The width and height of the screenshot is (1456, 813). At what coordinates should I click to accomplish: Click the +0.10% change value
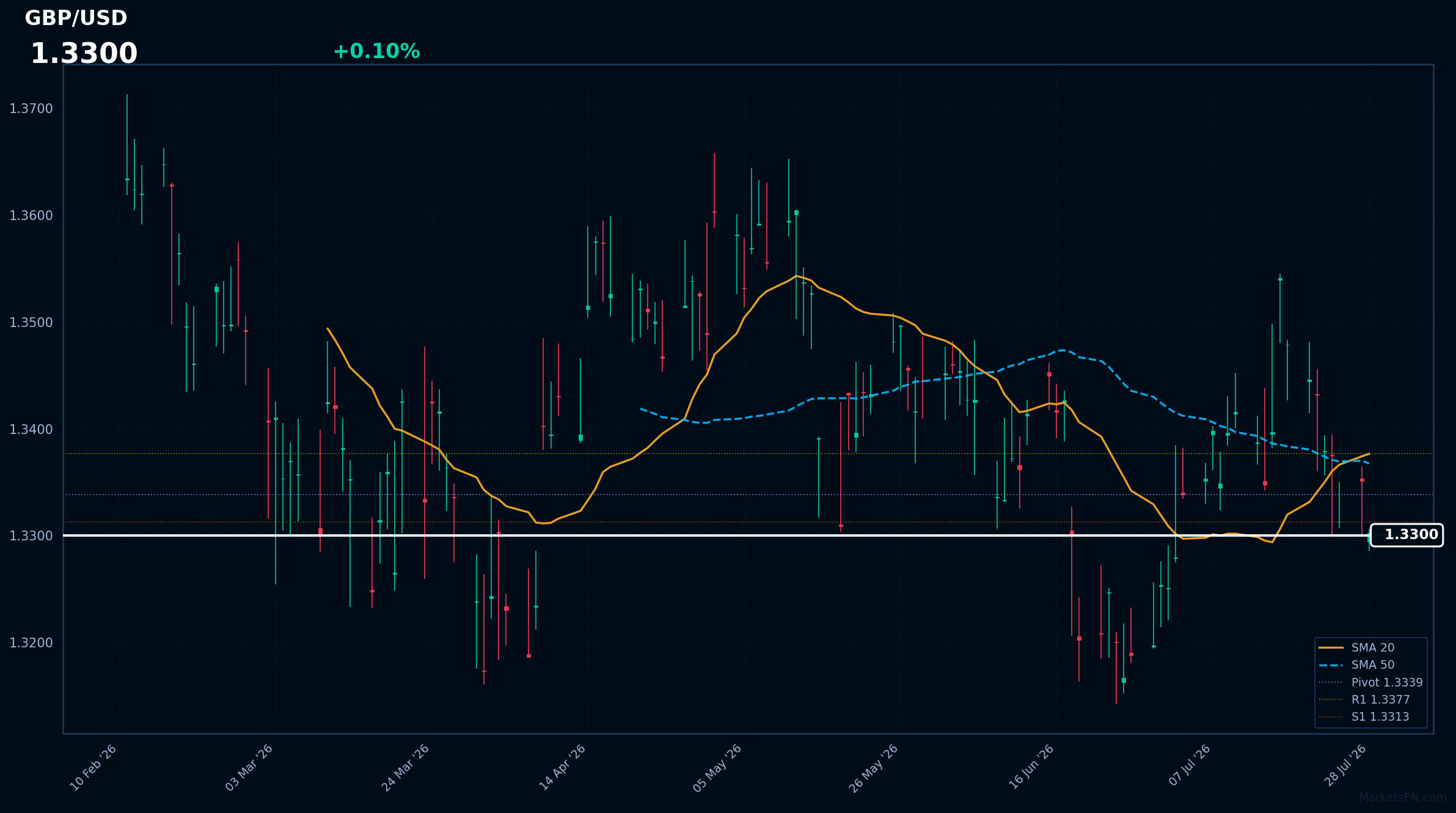coord(376,51)
